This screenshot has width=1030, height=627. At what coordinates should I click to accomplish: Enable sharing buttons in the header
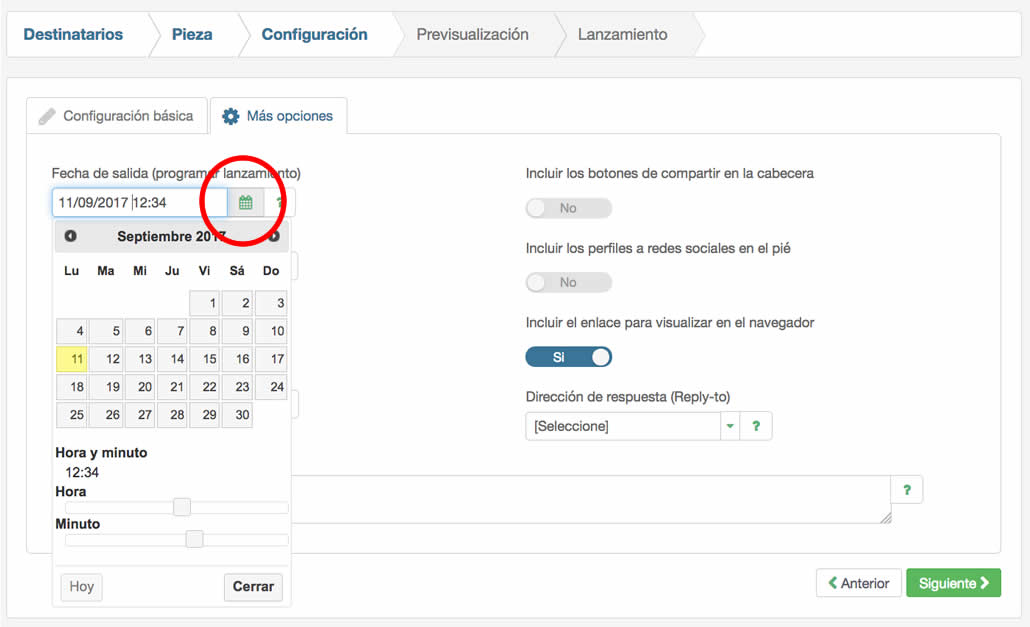pyautogui.click(x=568, y=207)
